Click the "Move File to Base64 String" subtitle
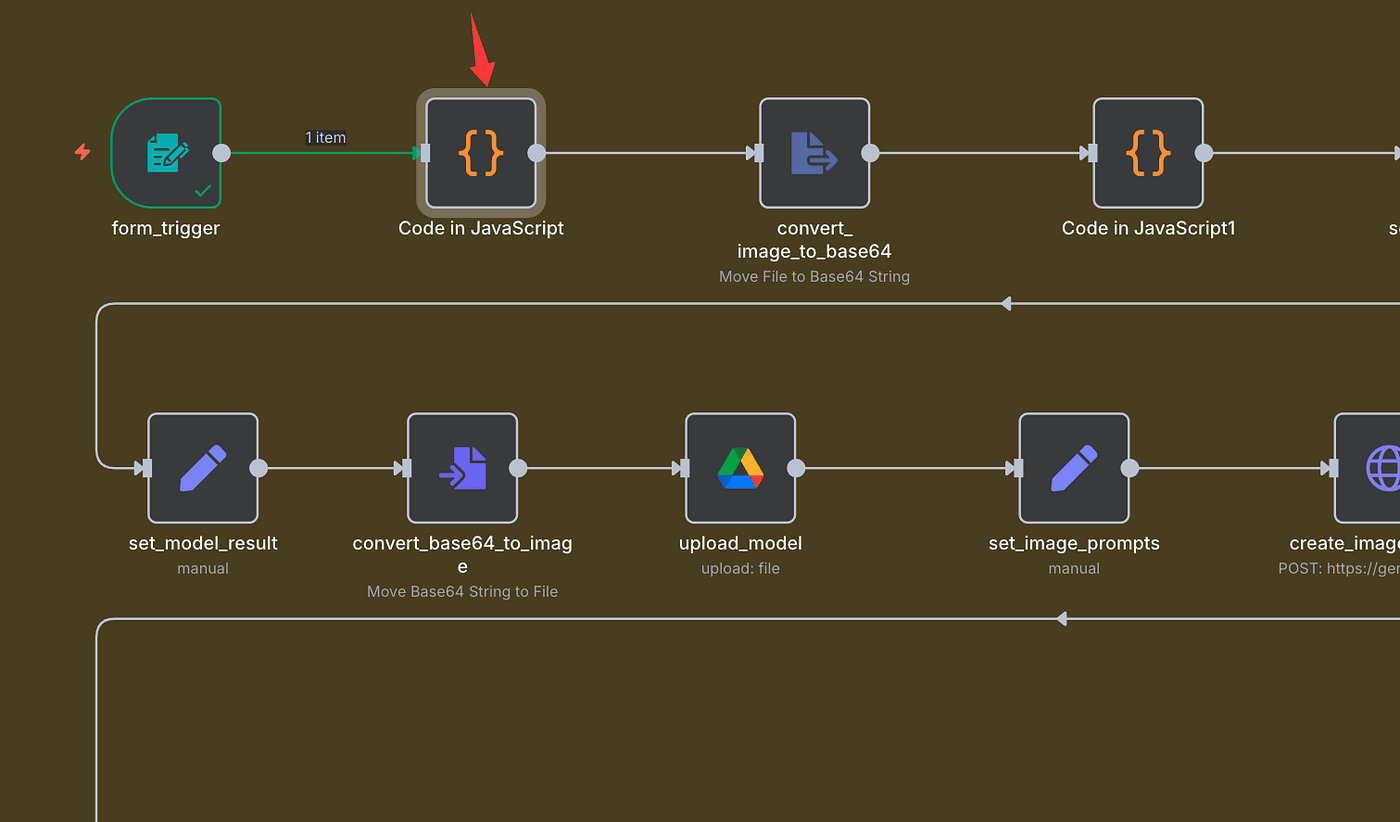 click(814, 276)
